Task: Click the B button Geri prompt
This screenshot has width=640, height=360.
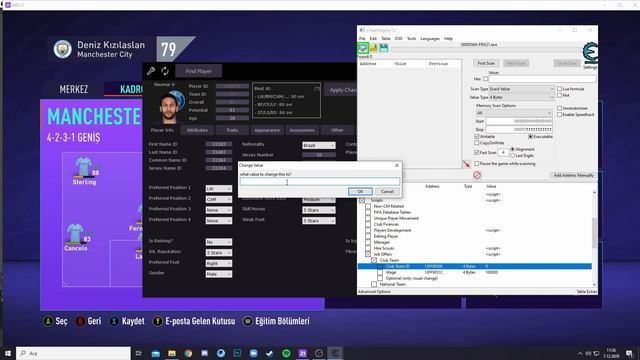Action: [x=88, y=321]
